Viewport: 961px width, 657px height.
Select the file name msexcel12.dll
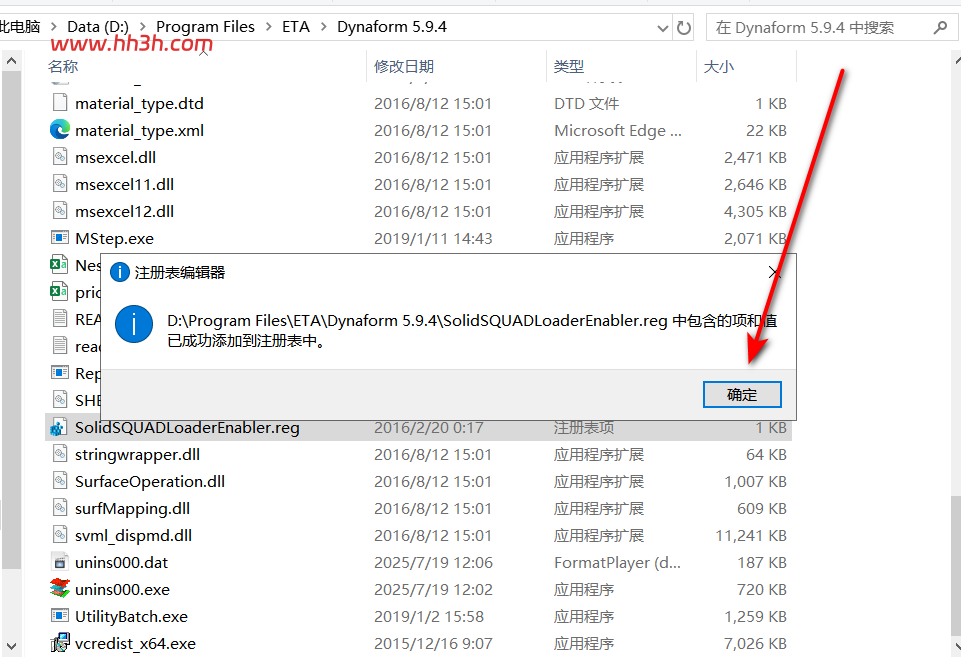tap(124, 211)
